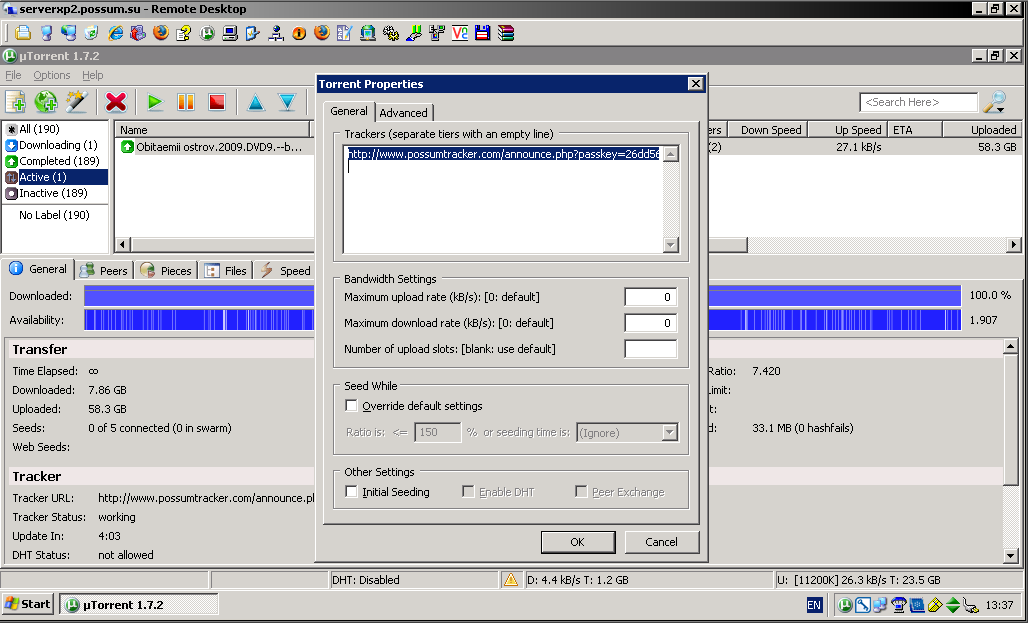Screen dimensions: 1028x623
Task: Click the warning triangle in status bar
Action: coord(510,580)
